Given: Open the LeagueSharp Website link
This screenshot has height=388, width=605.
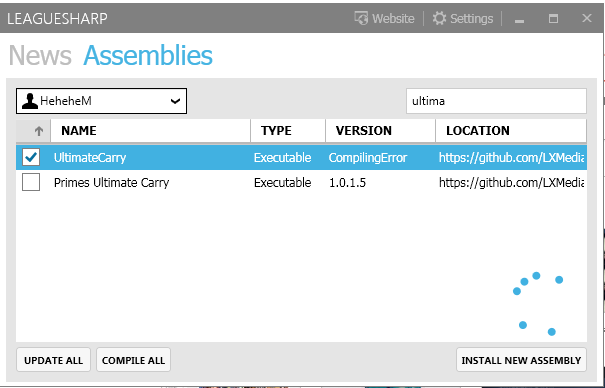Looking at the screenshot, I should pos(384,18).
